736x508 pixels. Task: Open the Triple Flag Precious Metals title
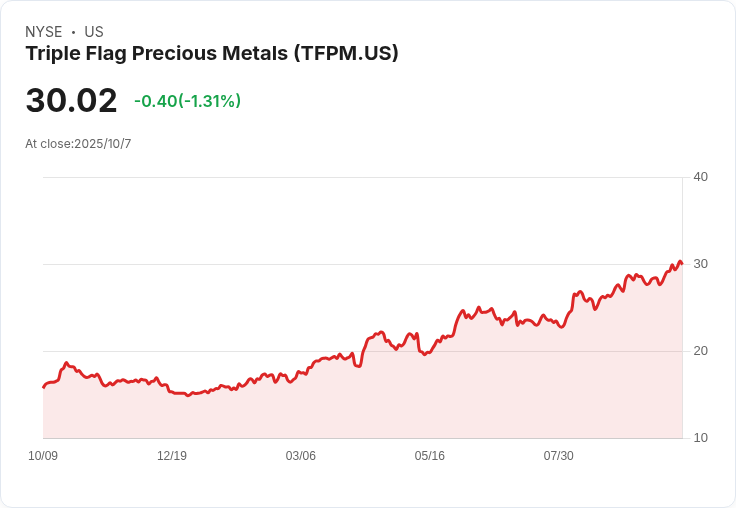pyautogui.click(x=212, y=54)
